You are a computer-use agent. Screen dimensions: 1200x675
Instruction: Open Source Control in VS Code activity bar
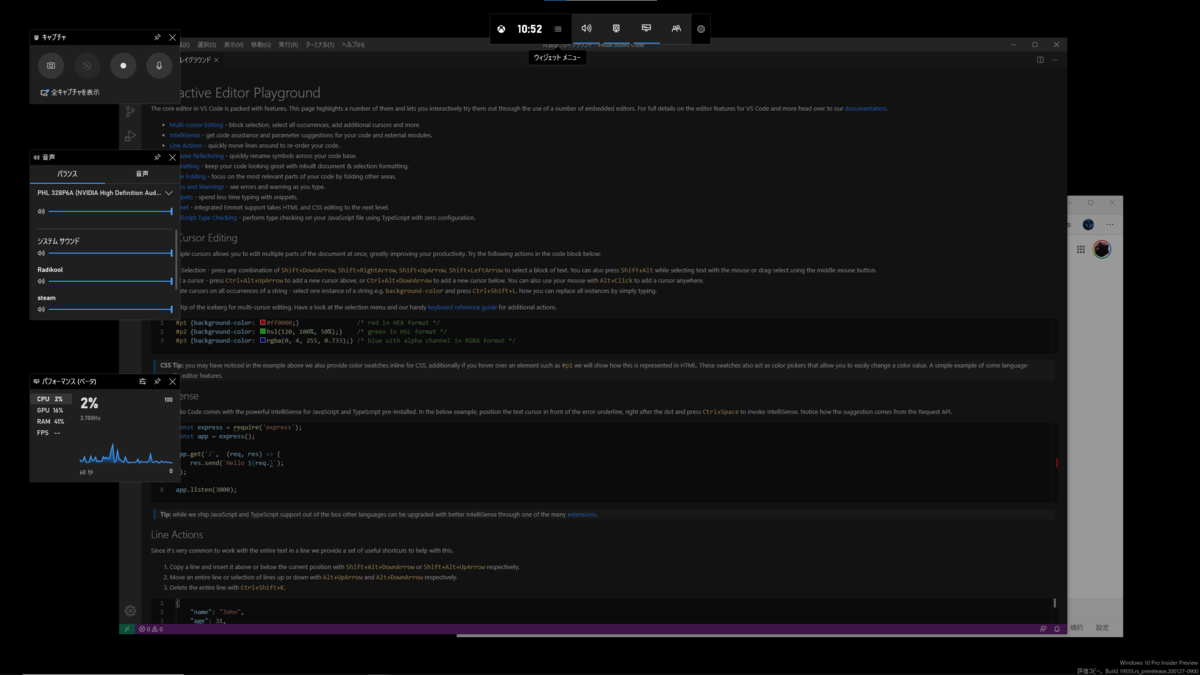130,111
